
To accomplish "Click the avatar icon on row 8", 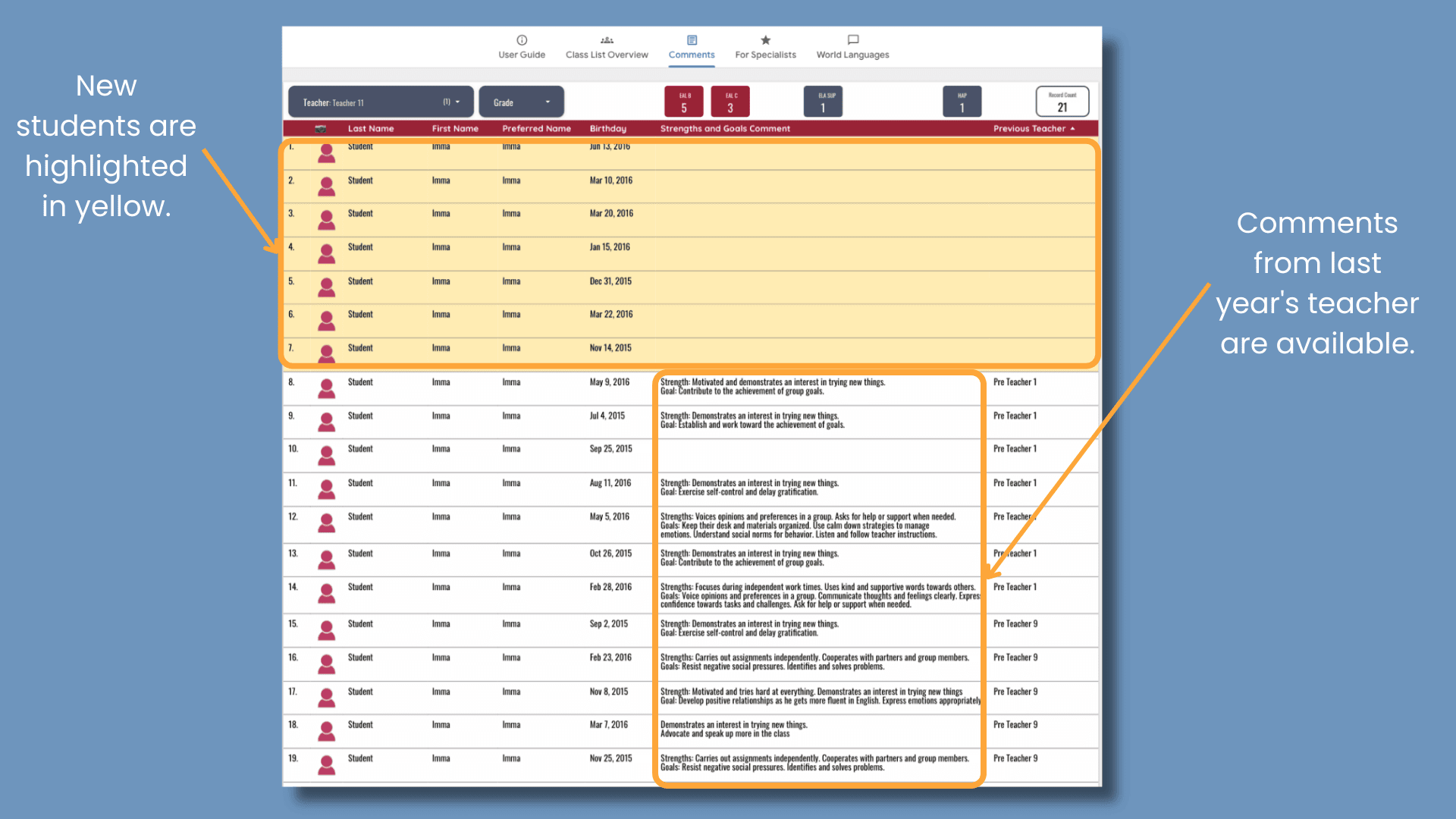I will 326,388.
